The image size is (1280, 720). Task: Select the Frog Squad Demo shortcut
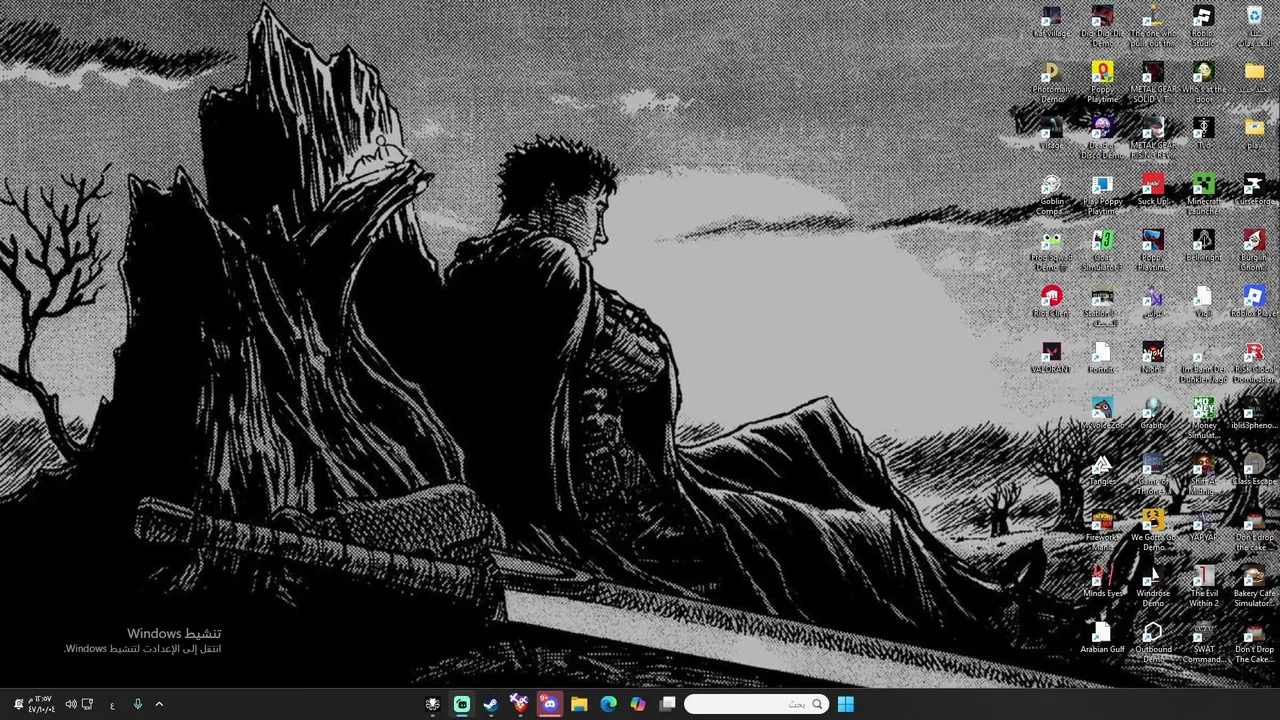click(1051, 251)
